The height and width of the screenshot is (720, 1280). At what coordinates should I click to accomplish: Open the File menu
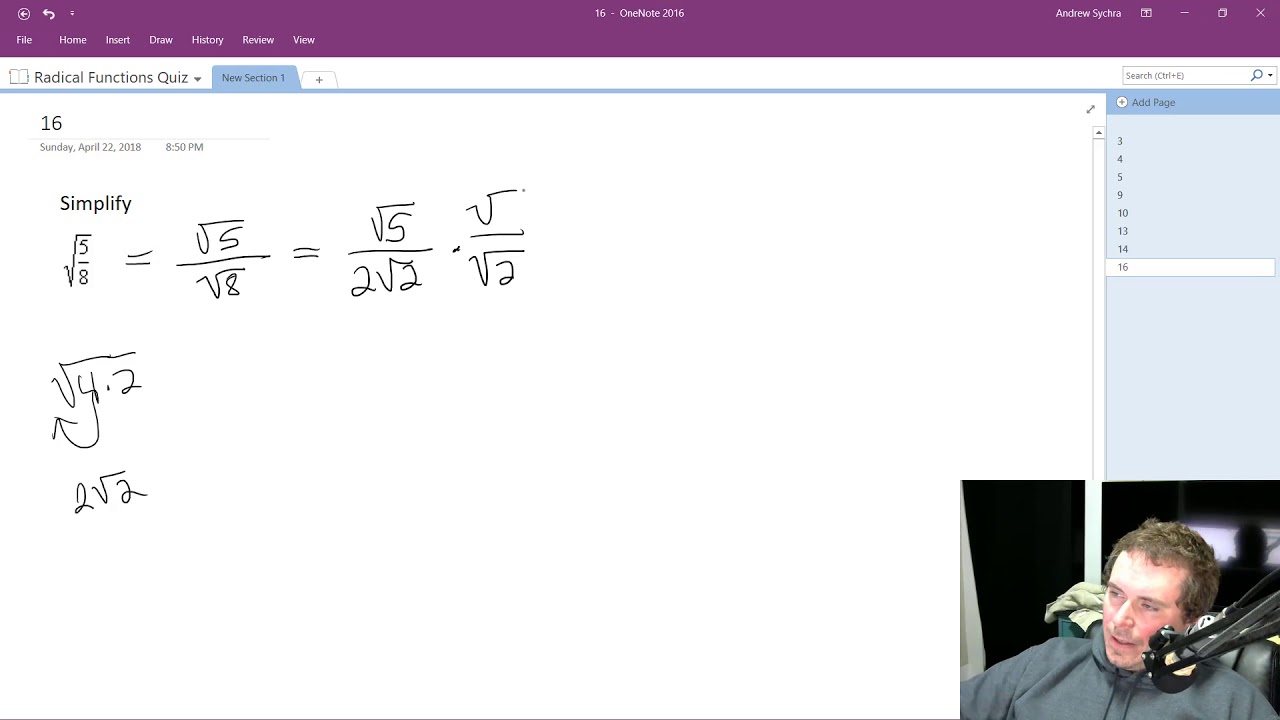click(24, 40)
